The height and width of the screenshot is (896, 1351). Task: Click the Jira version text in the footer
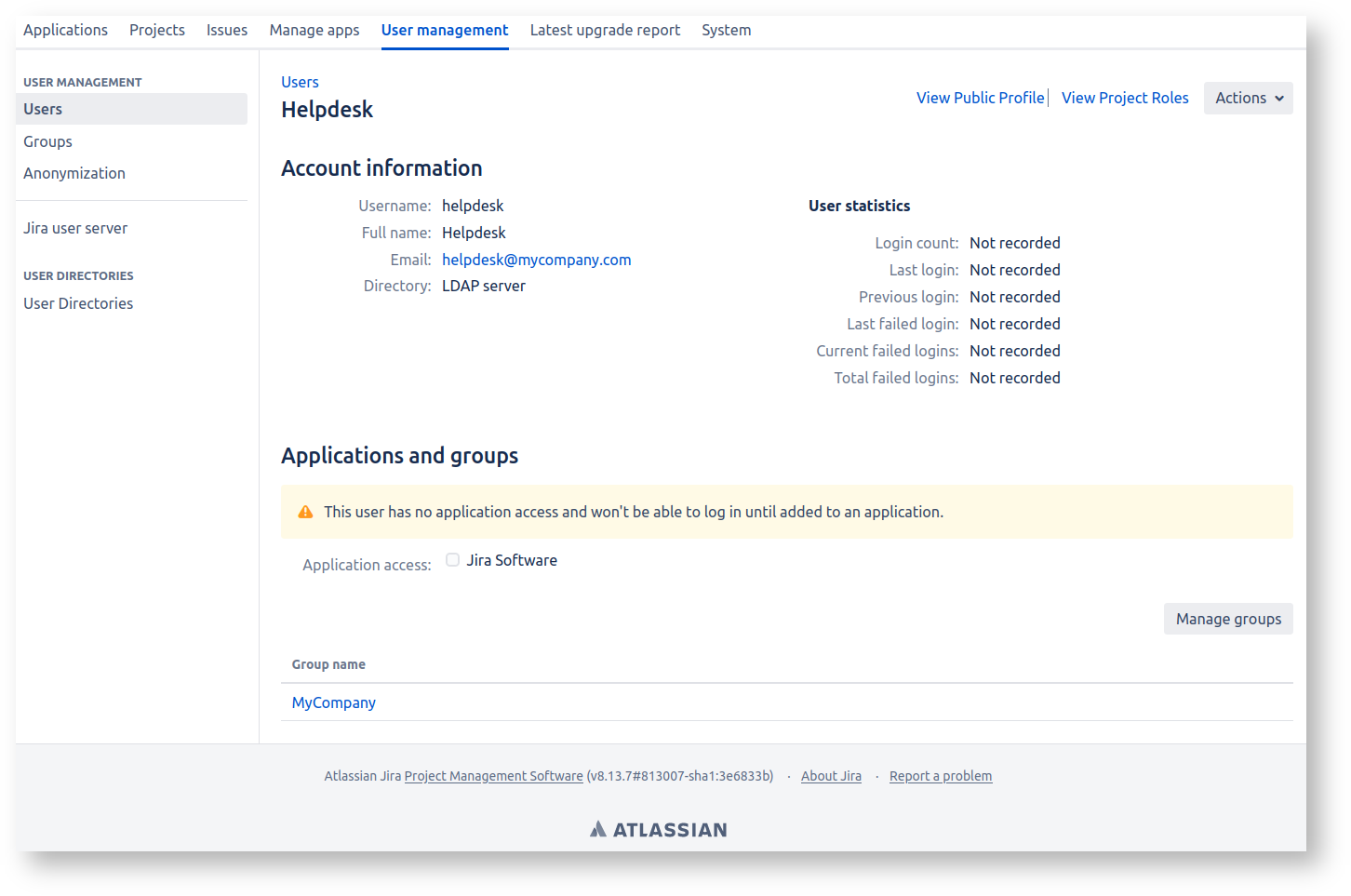tap(680, 776)
